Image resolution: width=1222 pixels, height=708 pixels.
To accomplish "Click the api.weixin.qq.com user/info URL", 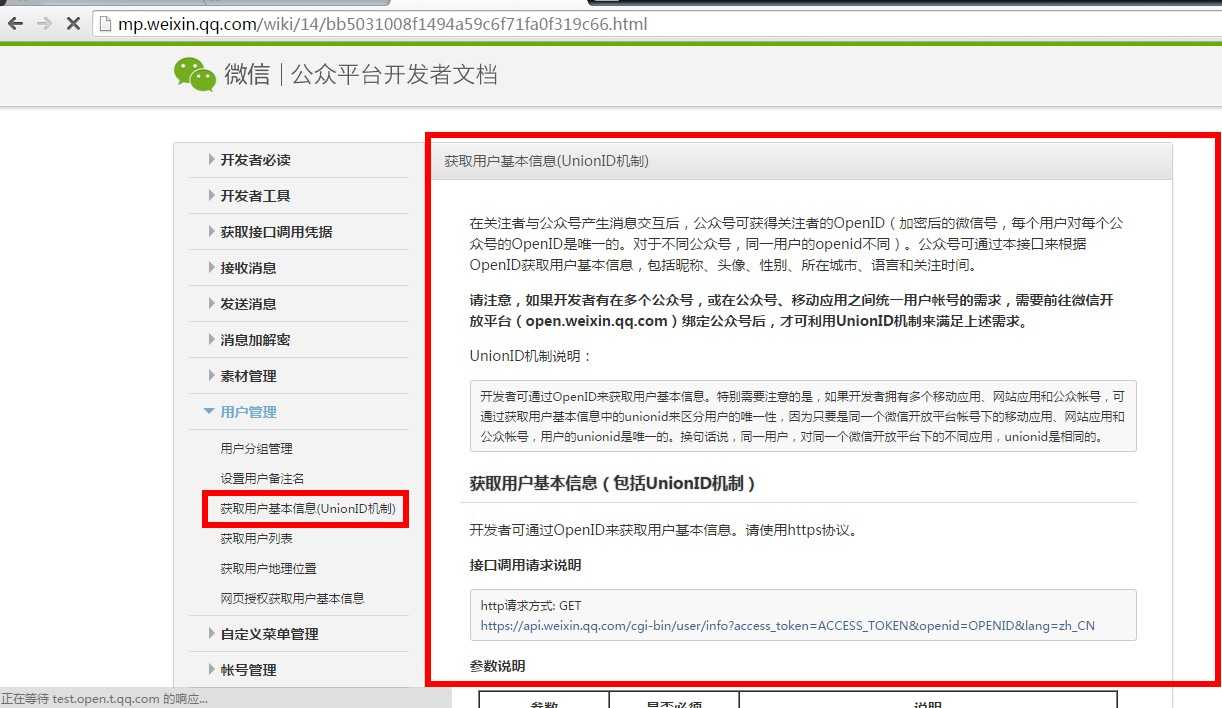I will tap(787, 626).
